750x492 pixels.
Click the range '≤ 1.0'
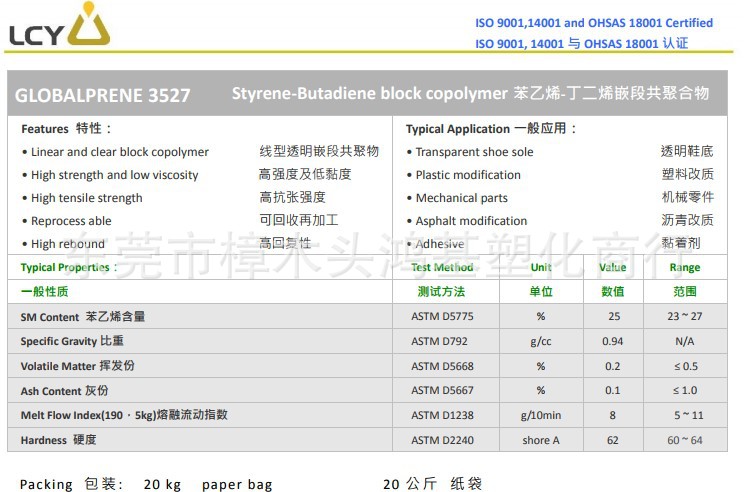pyautogui.click(x=685, y=391)
